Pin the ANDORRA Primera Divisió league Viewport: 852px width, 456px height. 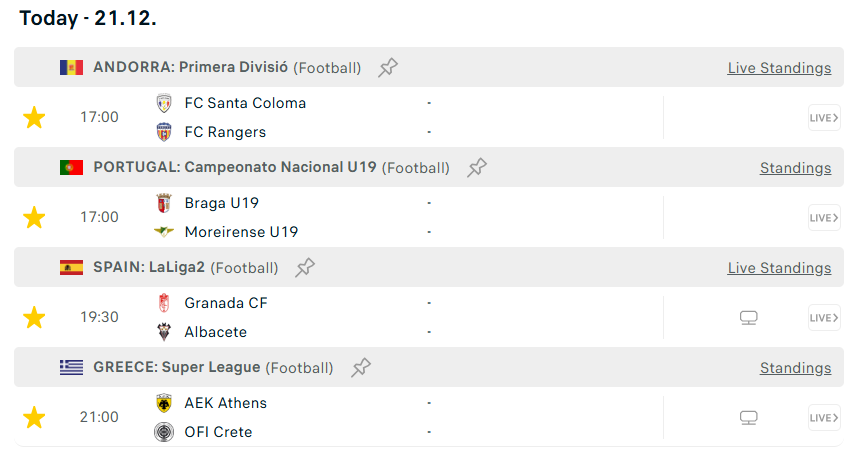[388, 68]
